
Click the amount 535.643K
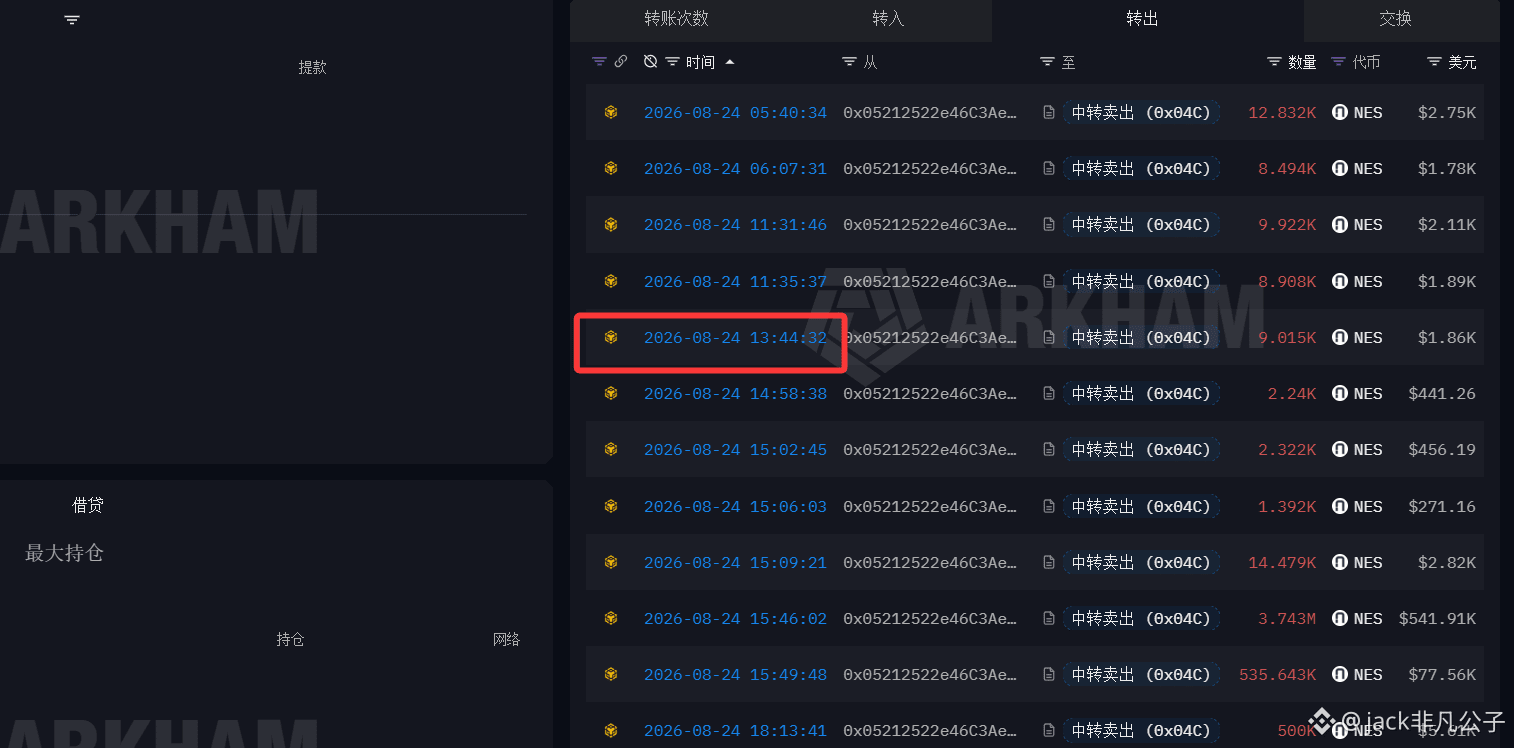coord(1278,675)
